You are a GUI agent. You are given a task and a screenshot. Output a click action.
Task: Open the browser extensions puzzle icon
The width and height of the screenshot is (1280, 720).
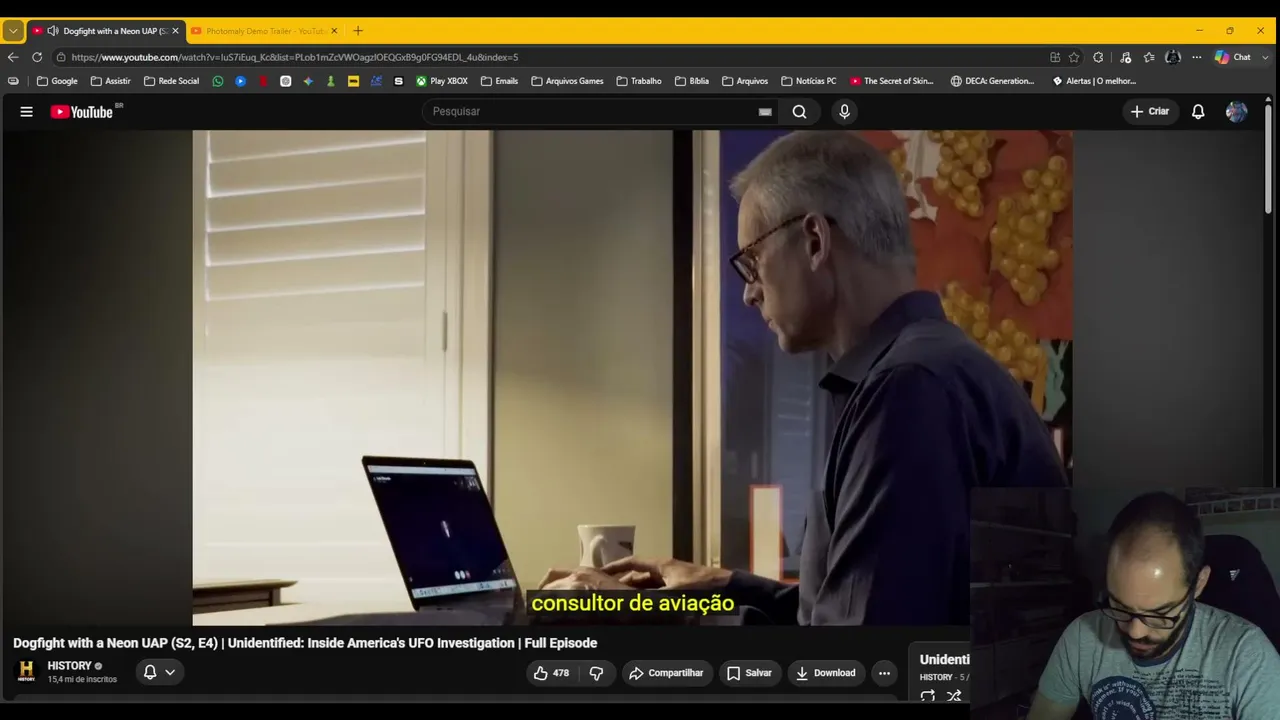[x=1098, y=57]
